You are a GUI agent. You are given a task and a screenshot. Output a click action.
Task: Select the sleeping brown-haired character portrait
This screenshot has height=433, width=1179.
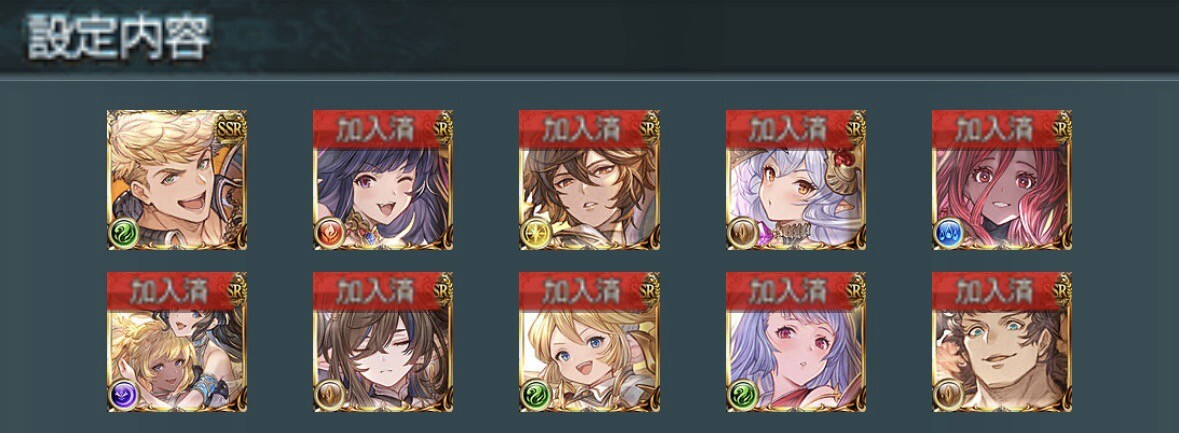tap(383, 342)
